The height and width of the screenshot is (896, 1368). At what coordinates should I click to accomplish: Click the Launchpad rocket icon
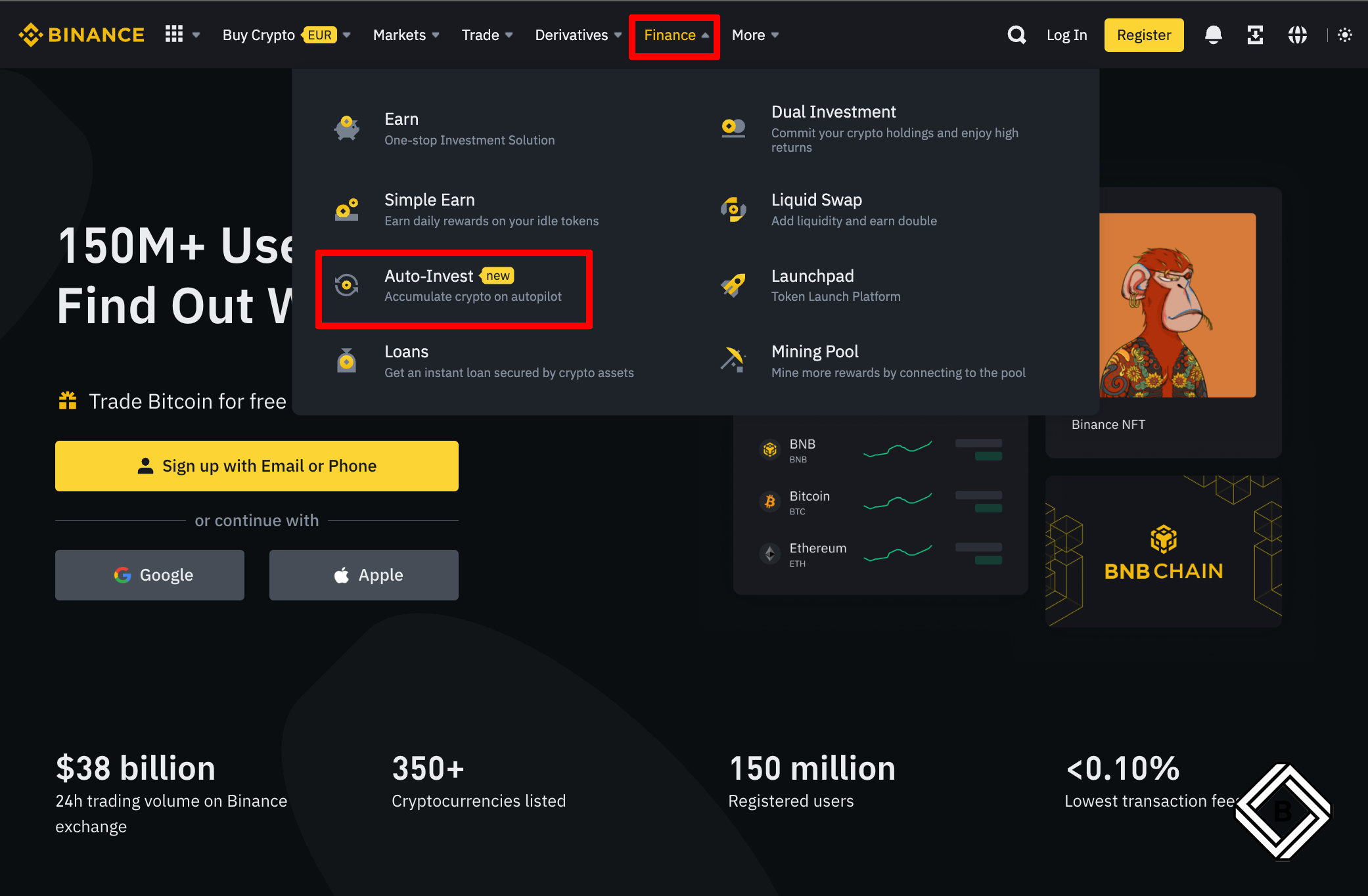tap(733, 286)
